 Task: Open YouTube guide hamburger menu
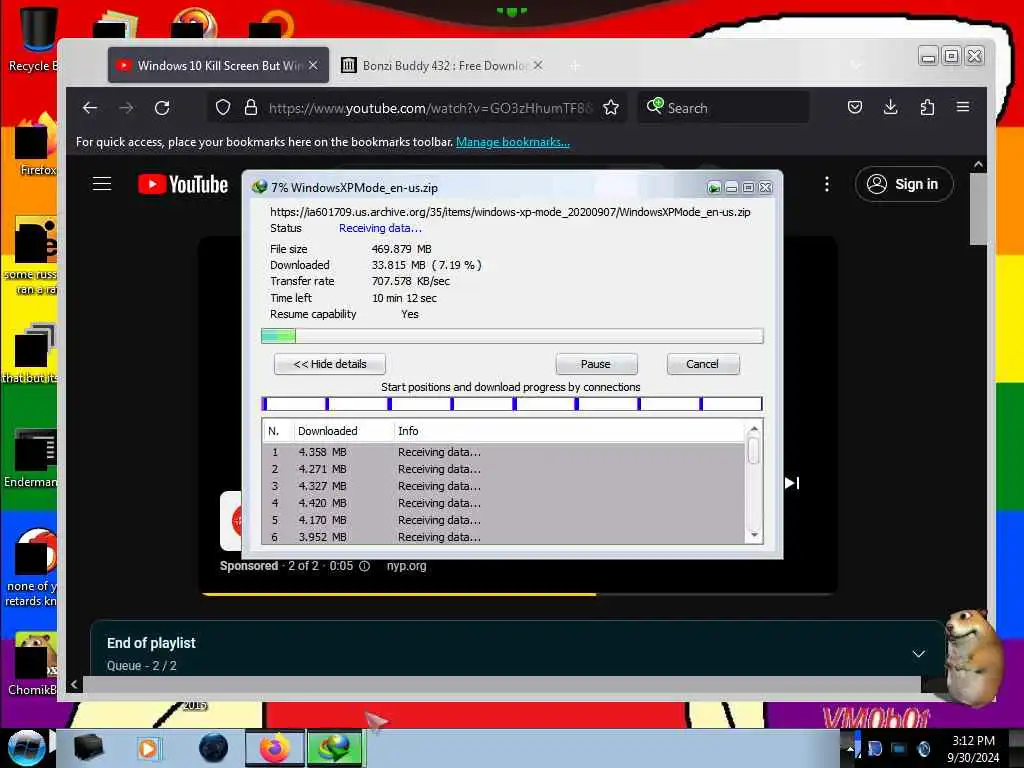point(102,184)
